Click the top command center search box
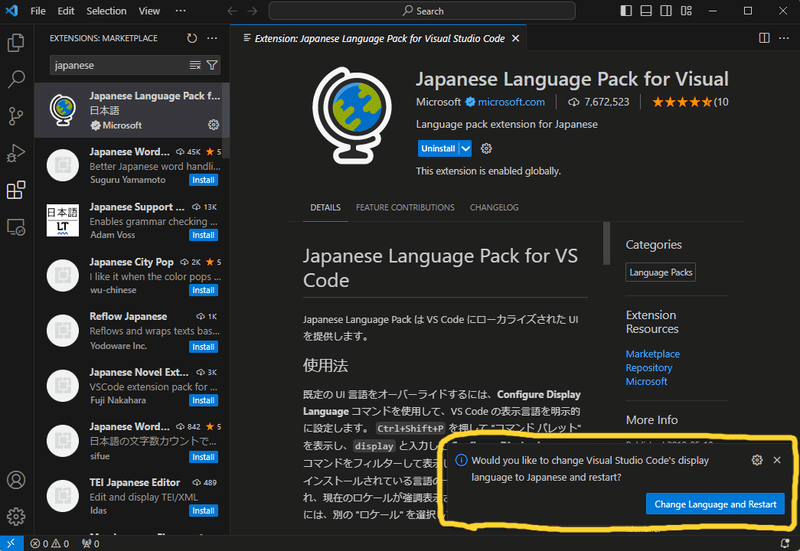The height and width of the screenshot is (551, 800). 422,11
